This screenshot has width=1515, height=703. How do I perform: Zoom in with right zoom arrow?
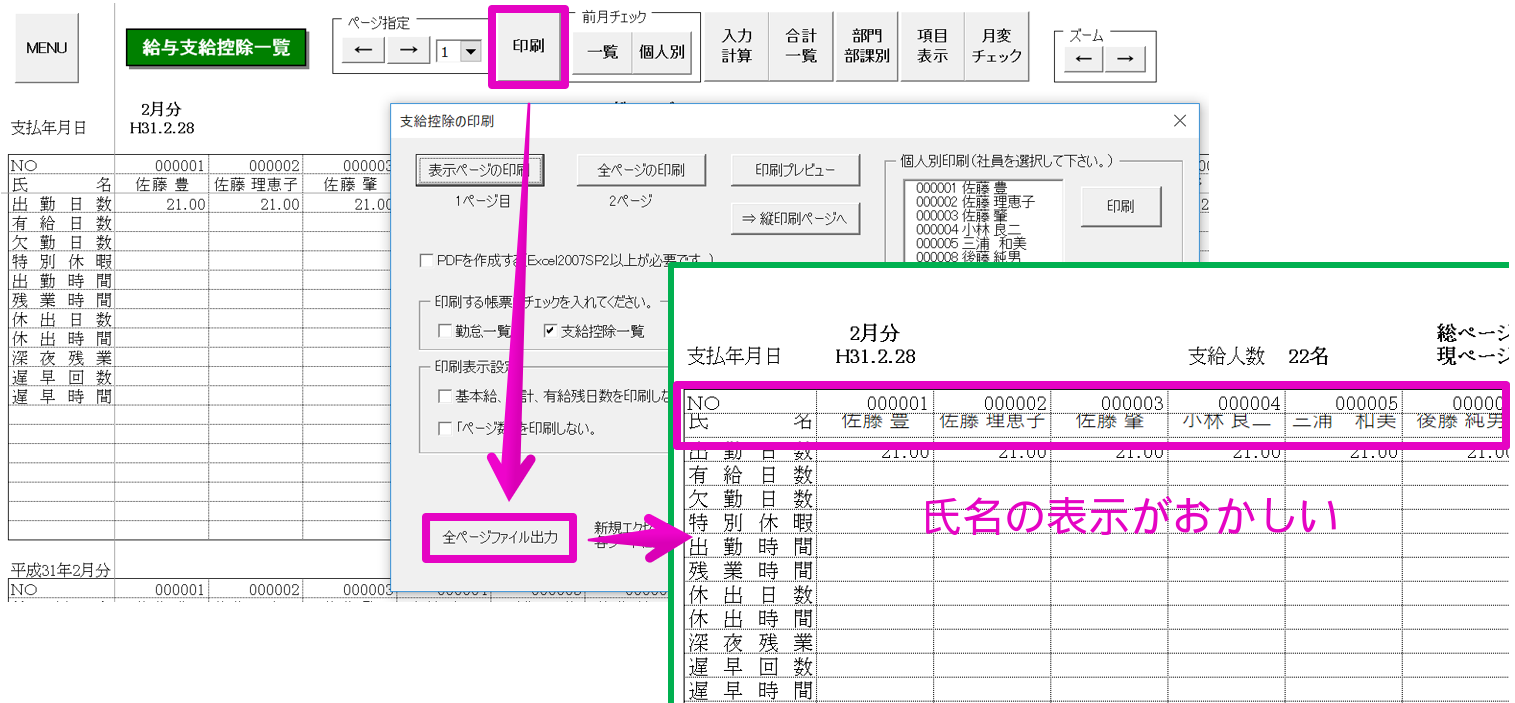click(1125, 60)
